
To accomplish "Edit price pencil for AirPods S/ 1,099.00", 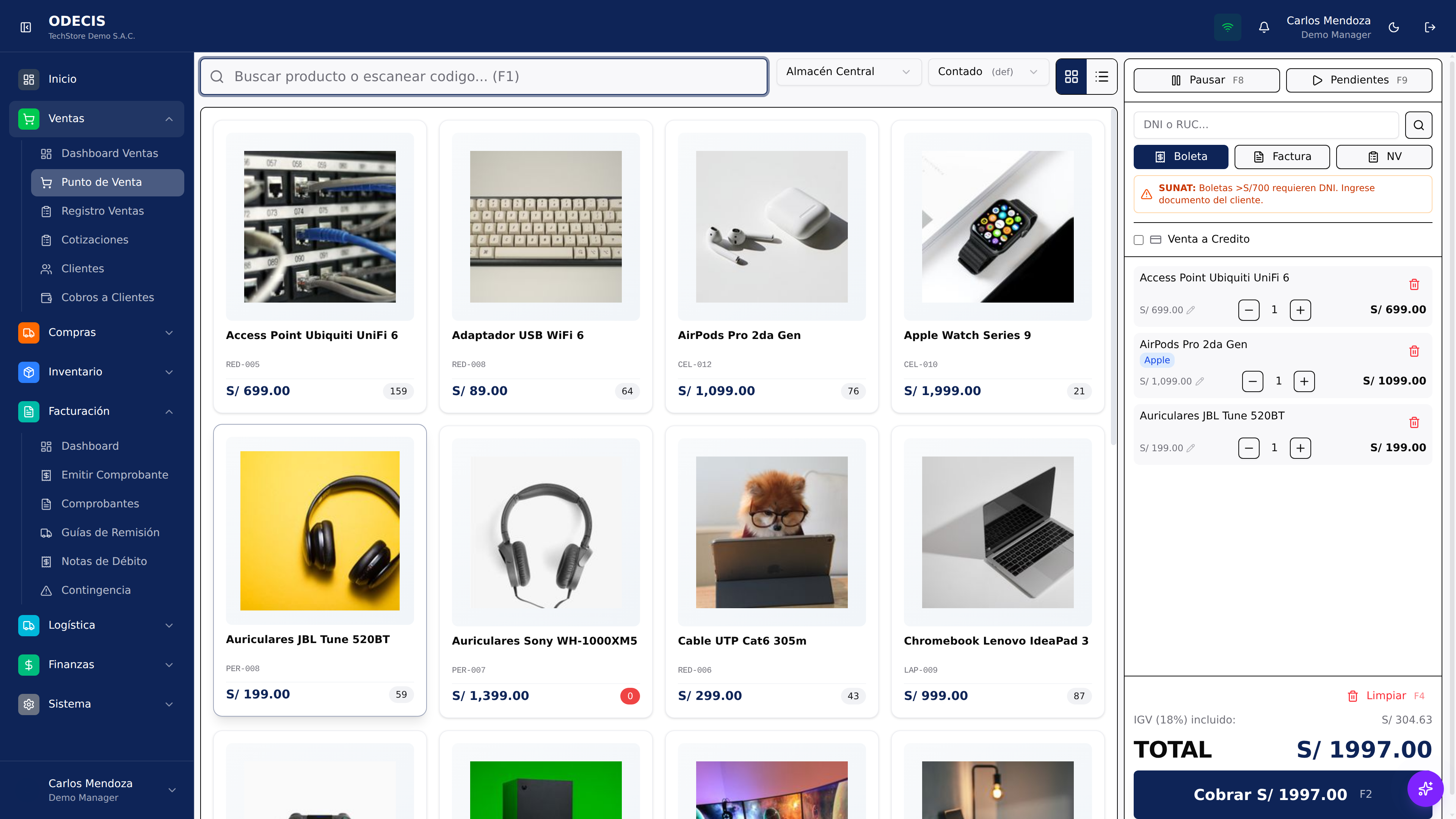I will click(1200, 381).
